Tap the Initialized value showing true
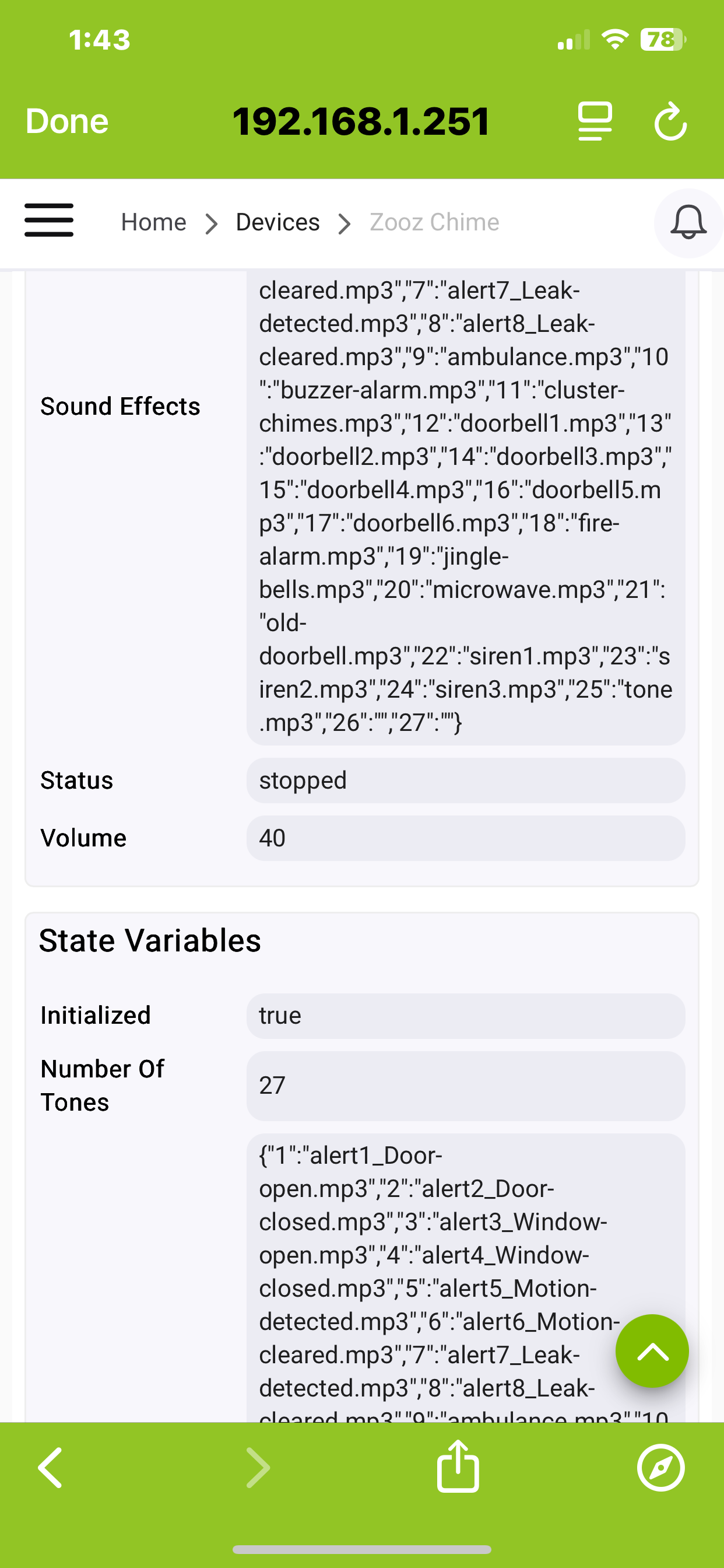This screenshot has height=1568, width=724. pos(465,1016)
